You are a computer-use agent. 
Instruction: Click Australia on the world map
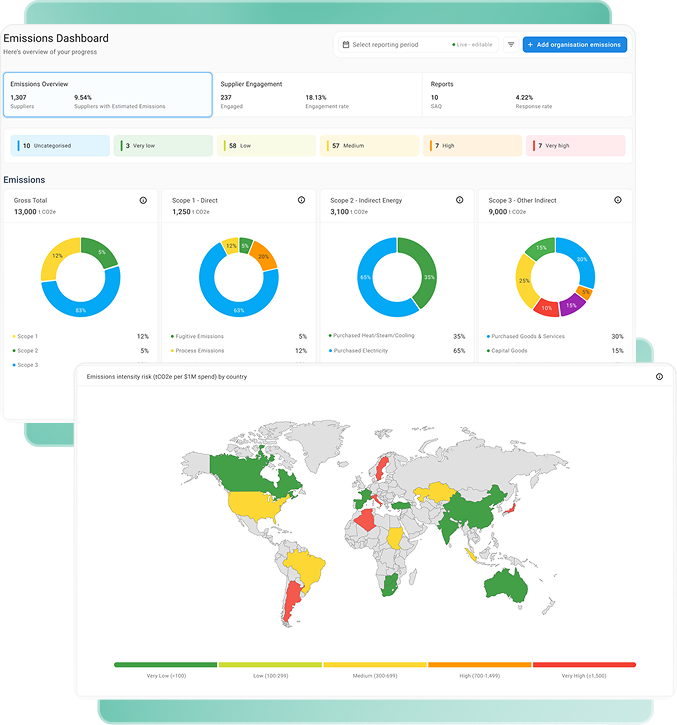pos(508,587)
